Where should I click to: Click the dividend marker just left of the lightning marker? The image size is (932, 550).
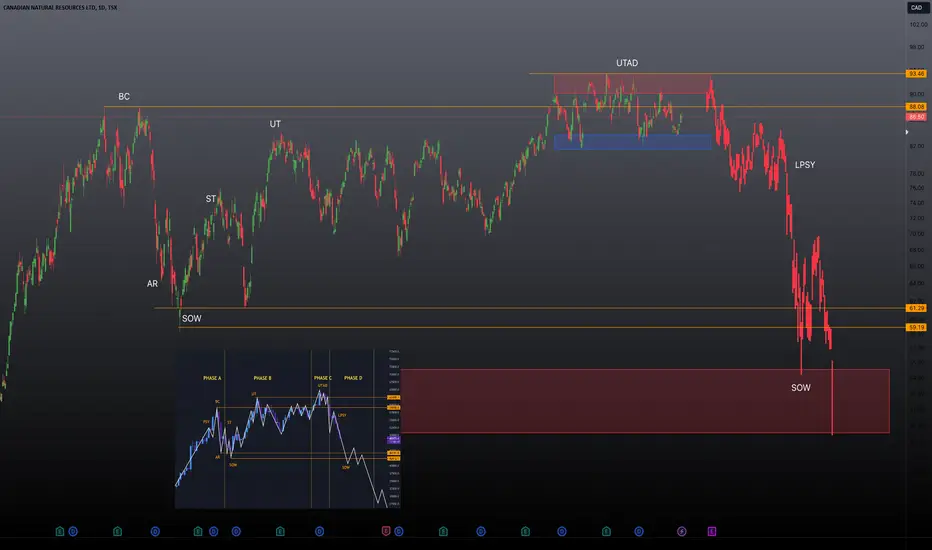coord(639,532)
